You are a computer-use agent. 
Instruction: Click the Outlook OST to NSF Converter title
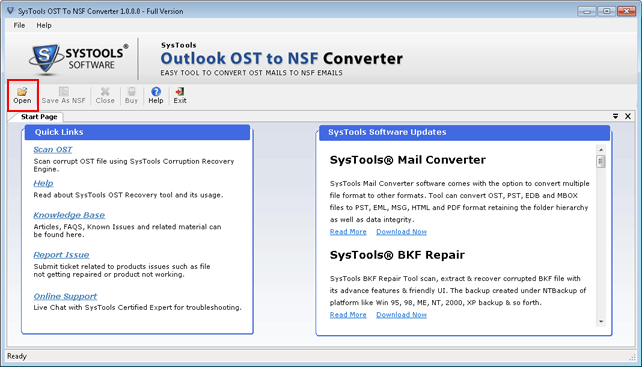pyautogui.click(x=281, y=59)
